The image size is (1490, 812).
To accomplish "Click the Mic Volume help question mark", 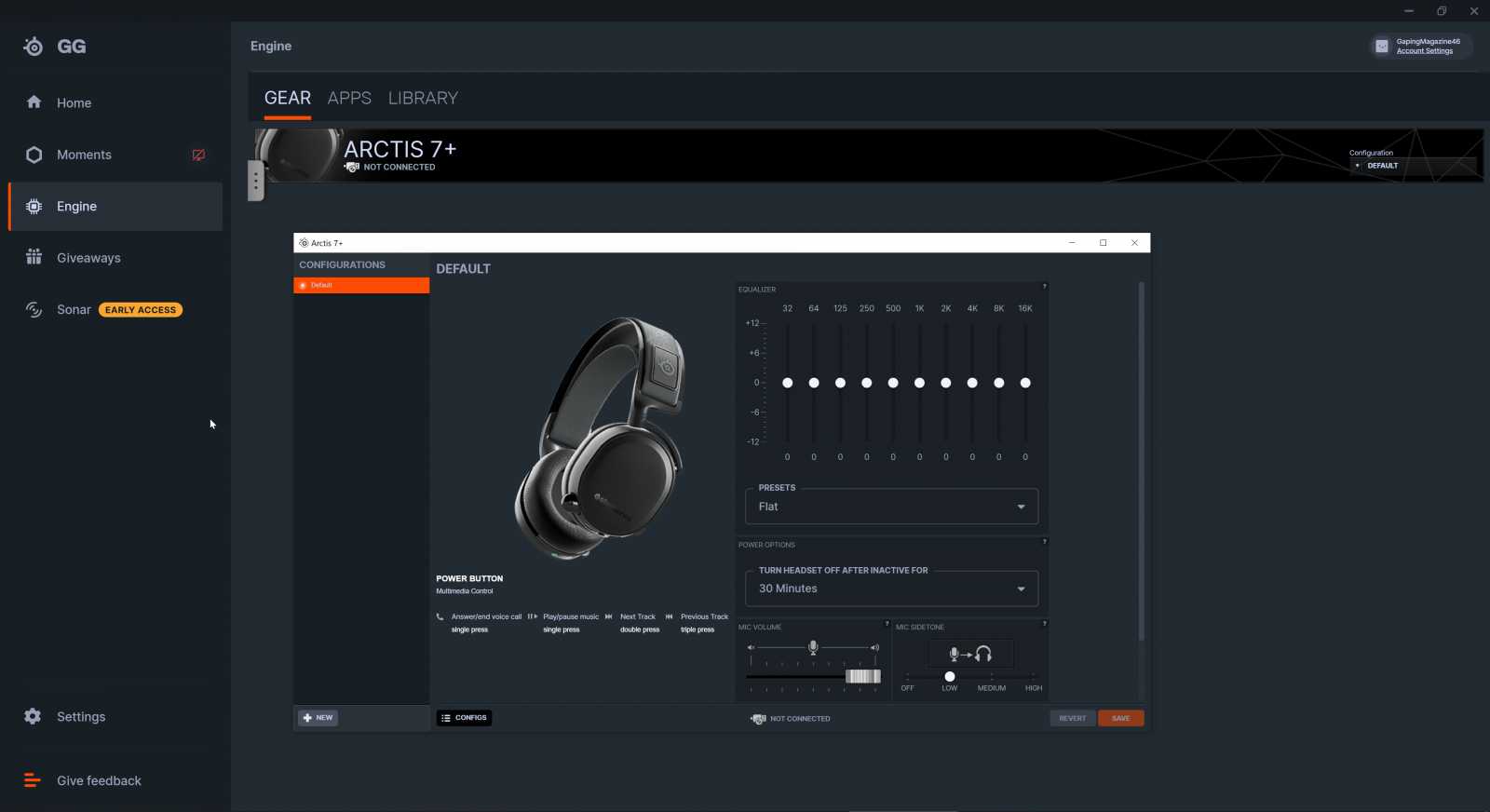I will pos(887,624).
